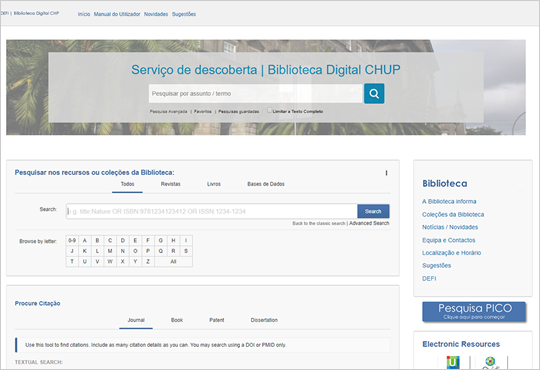
Task: Browse titles starting with letter M
Action: [x=110, y=251]
